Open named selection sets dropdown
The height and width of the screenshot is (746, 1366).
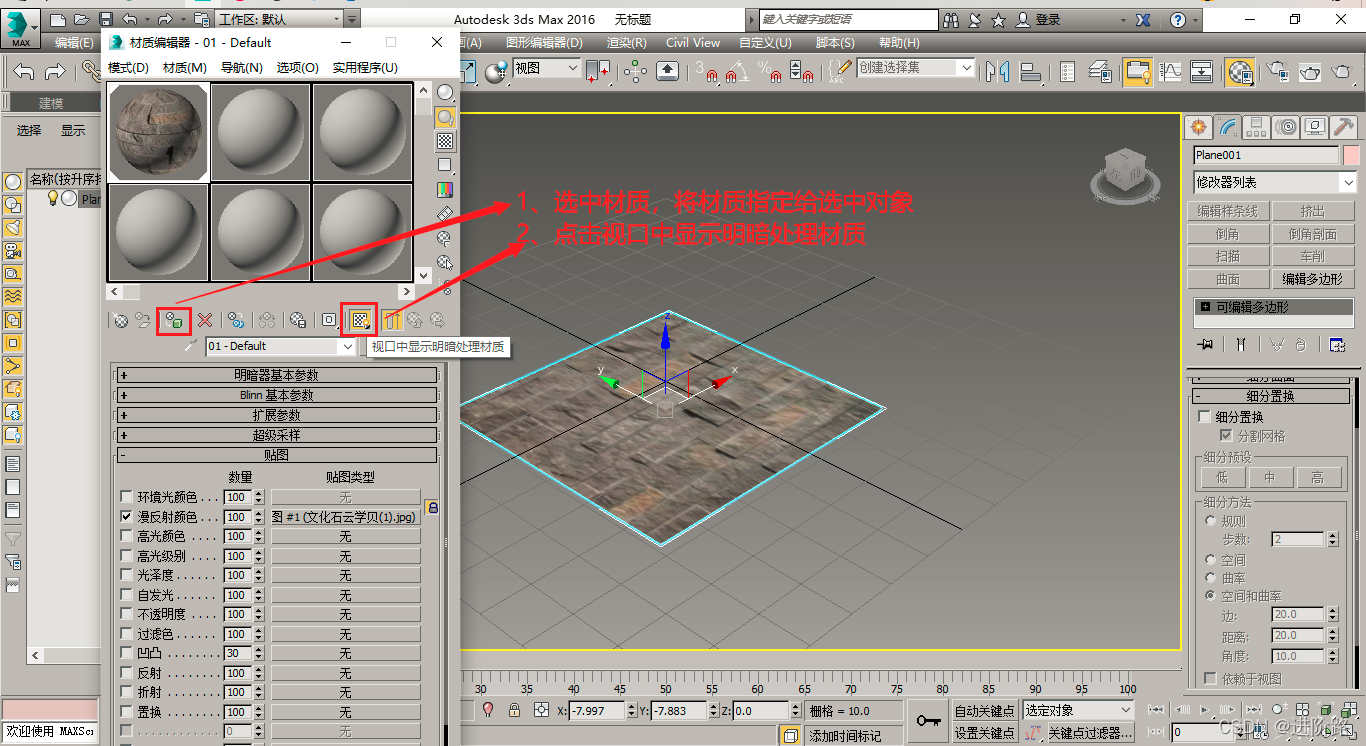click(965, 68)
